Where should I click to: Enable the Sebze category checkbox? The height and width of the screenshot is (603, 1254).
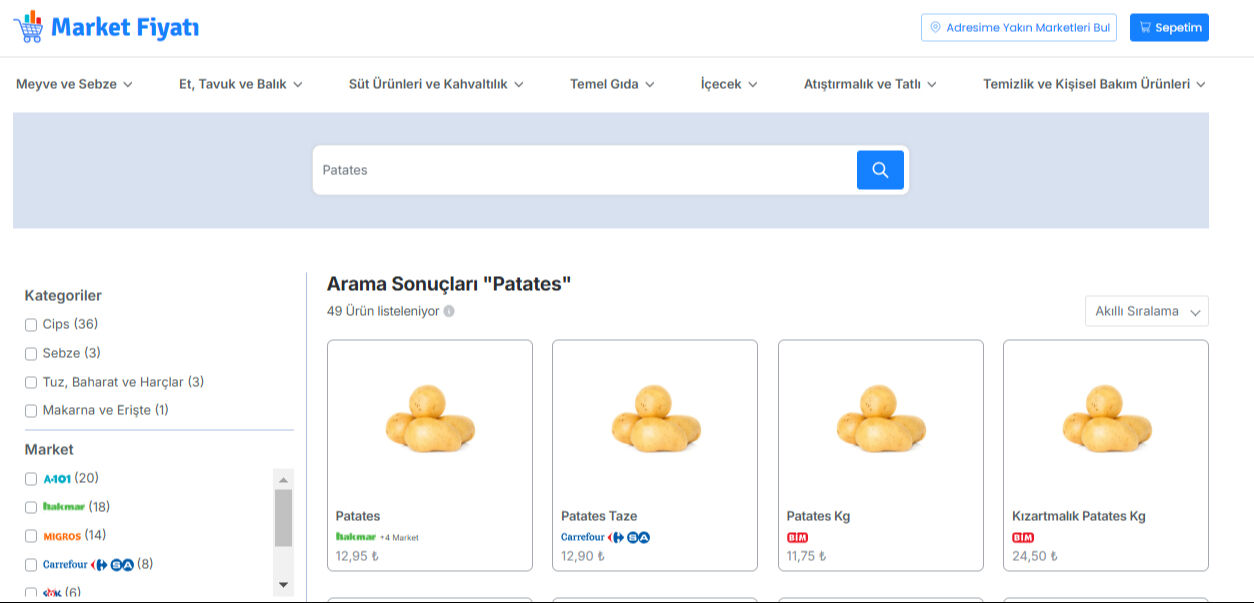(31, 354)
